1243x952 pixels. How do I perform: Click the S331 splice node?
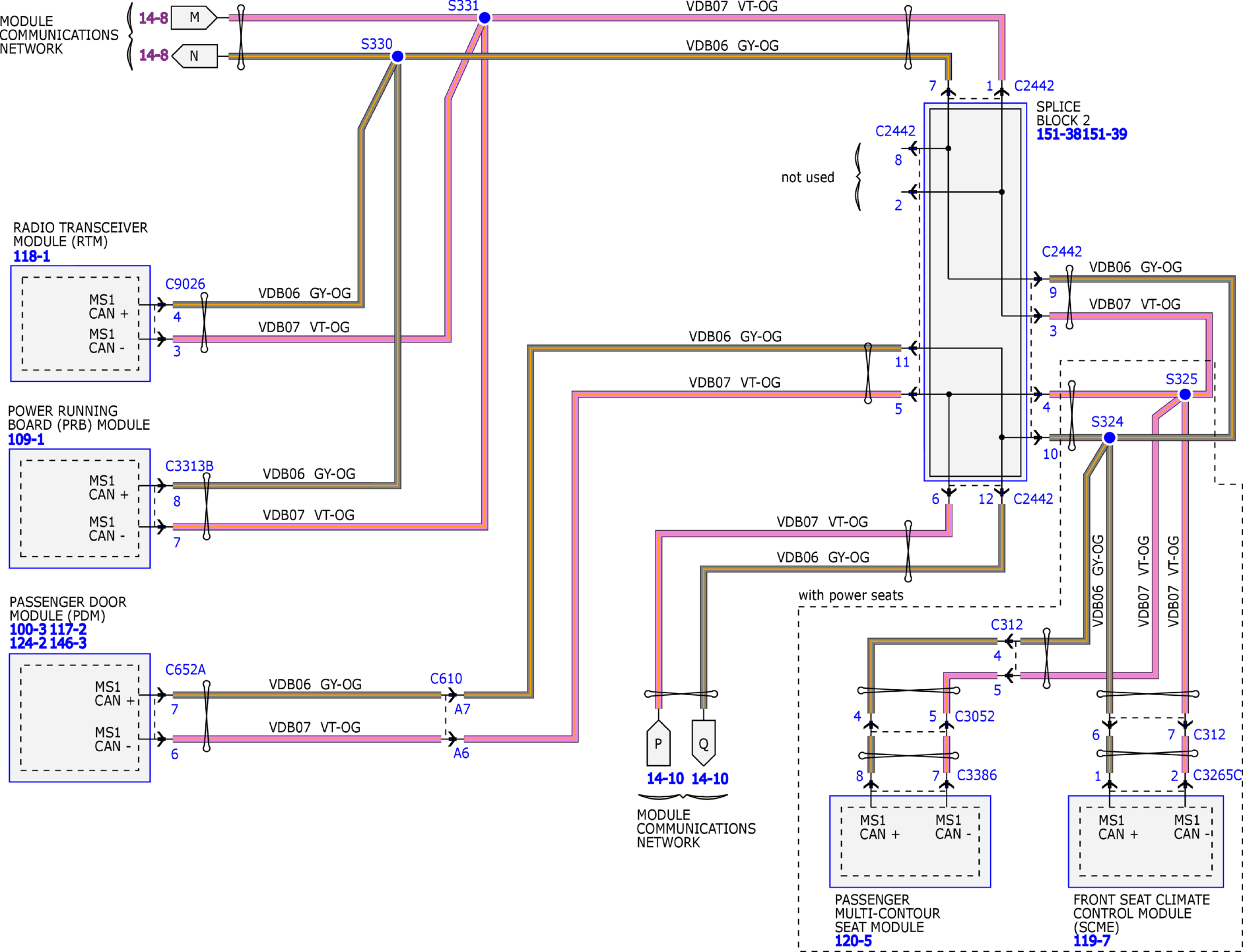(x=484, y=18)
